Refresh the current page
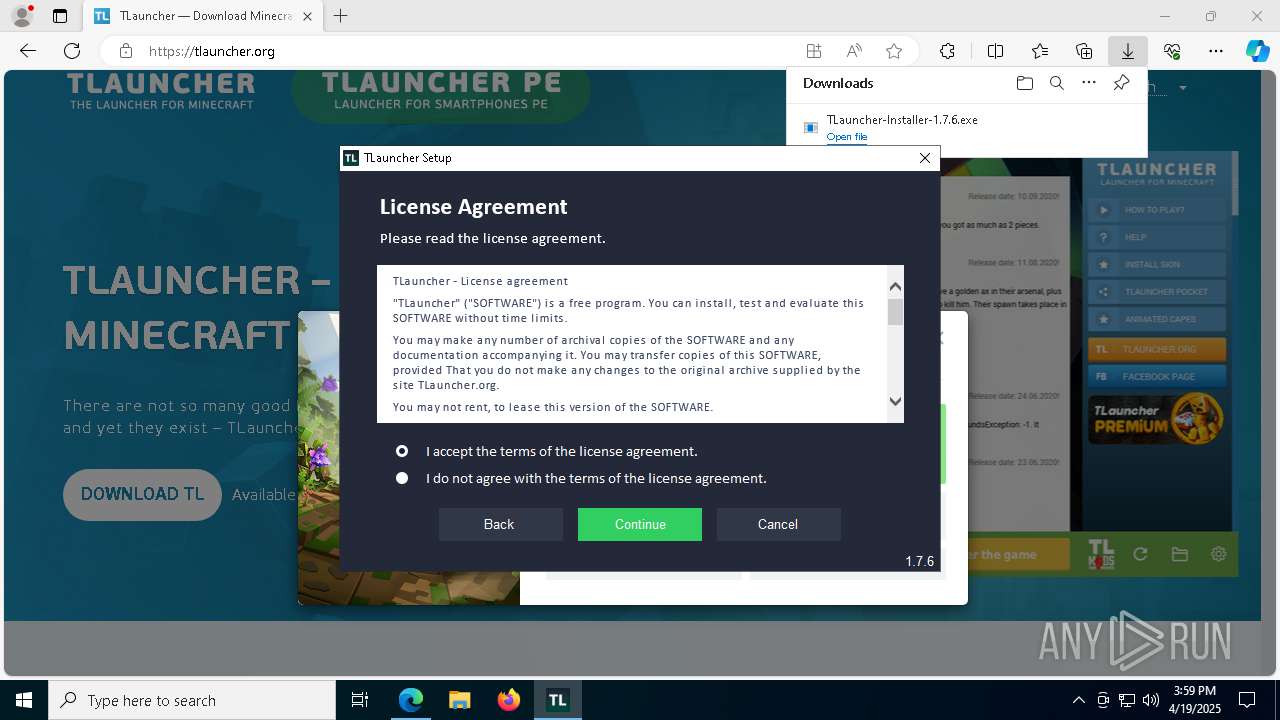 tap(72, 51)
